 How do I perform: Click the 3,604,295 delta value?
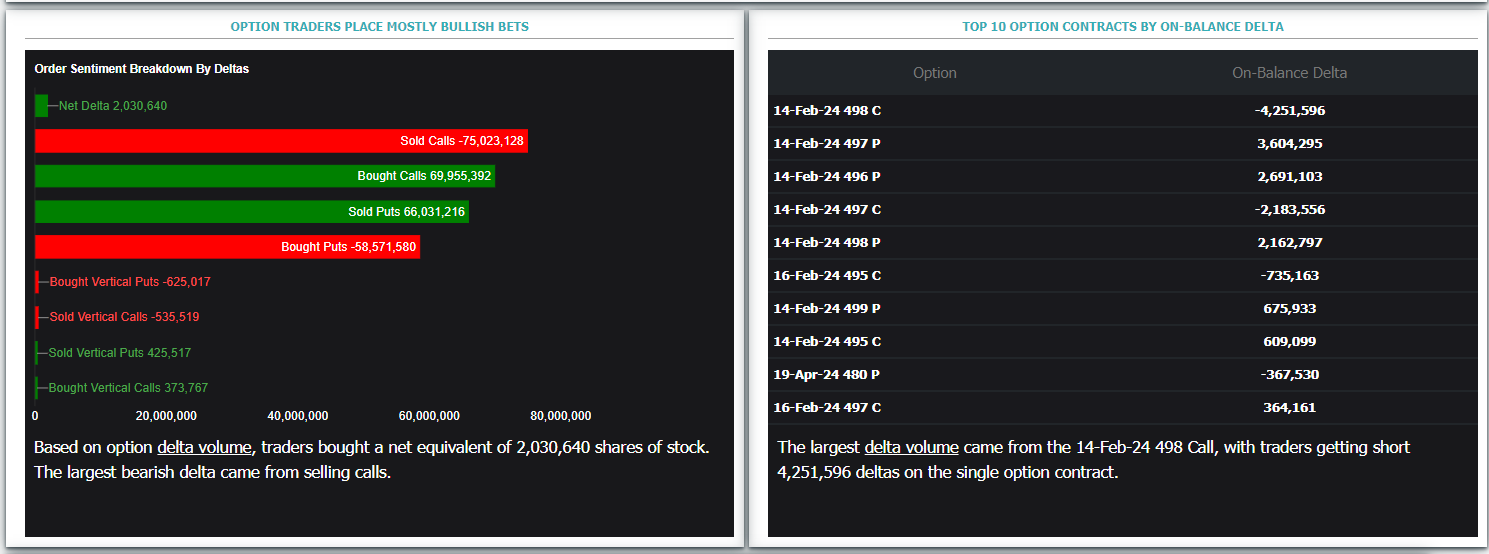[1290, 144]
